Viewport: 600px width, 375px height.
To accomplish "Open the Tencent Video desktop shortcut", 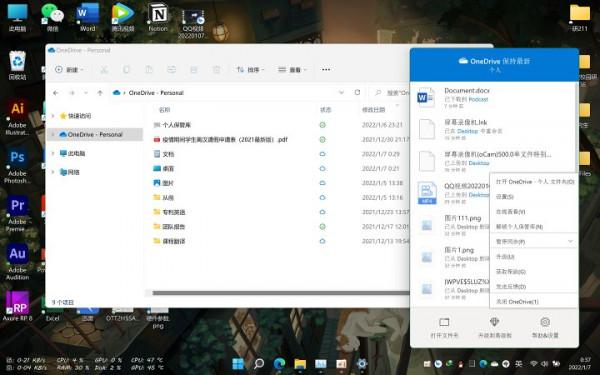I will [x=122, y=17].
